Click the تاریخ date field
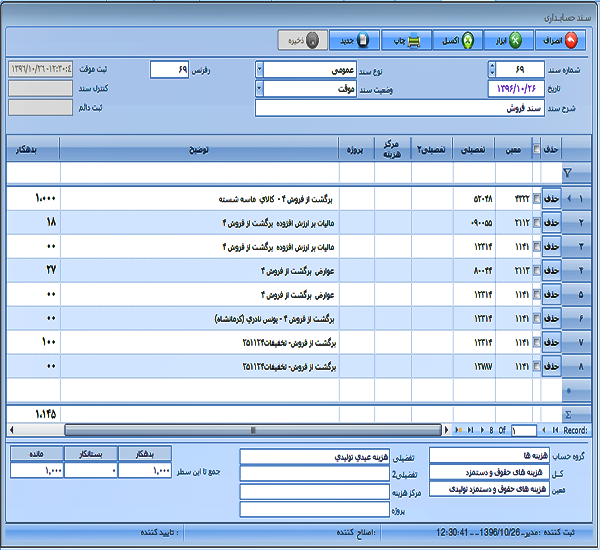Viewport: 600px width, 550px height. click(x=516, y=89)
